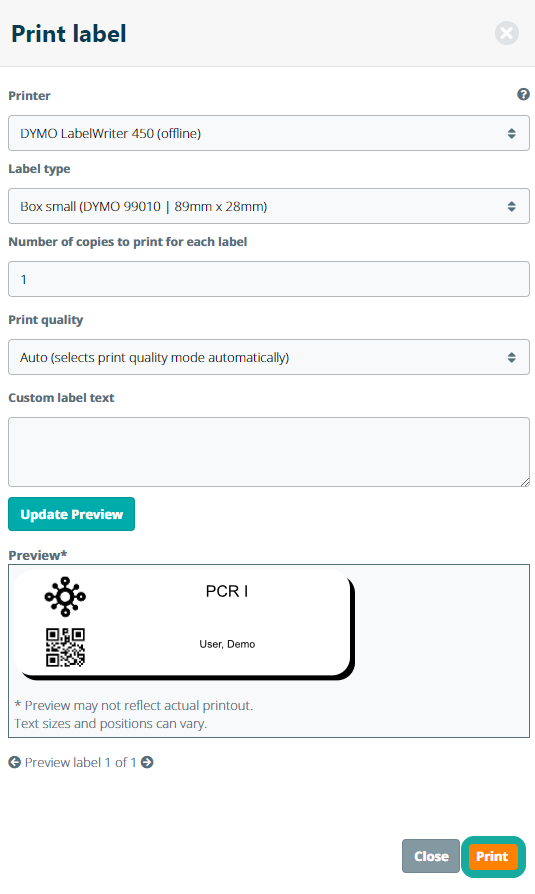Open the Printer dropdown
Viewport: 535px width, 894px height.
269,133
